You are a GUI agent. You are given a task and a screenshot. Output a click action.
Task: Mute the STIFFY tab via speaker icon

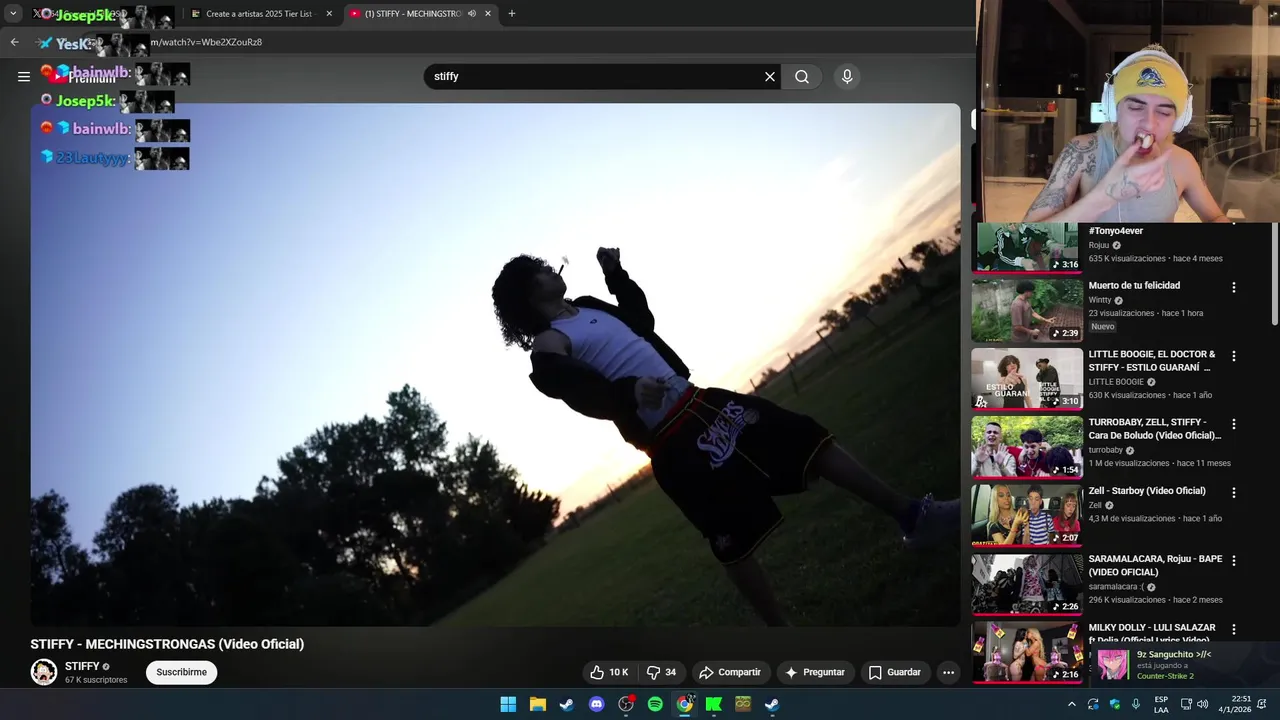[x=472, y=14]
